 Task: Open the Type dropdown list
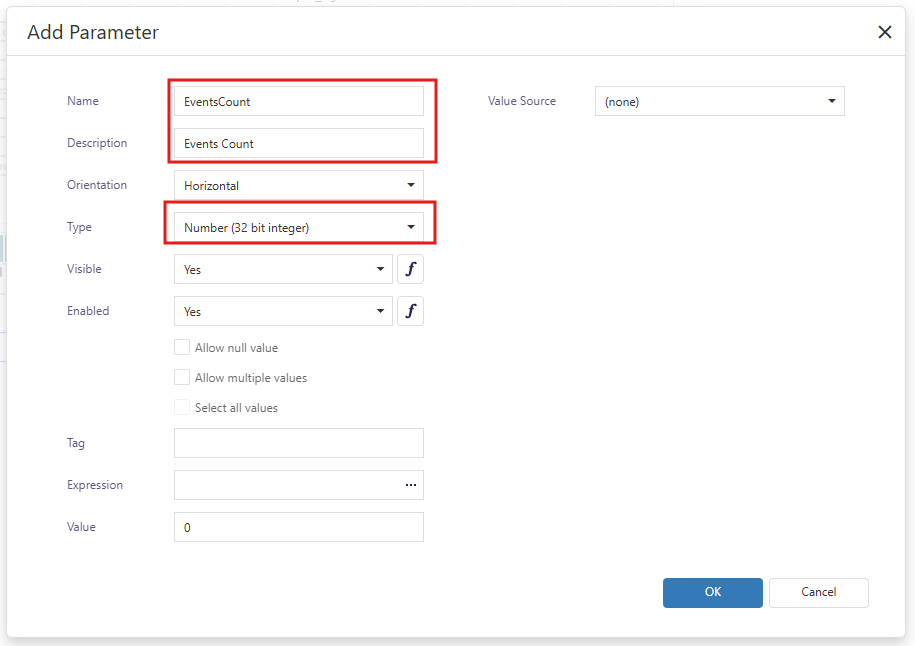coord(298,227)
